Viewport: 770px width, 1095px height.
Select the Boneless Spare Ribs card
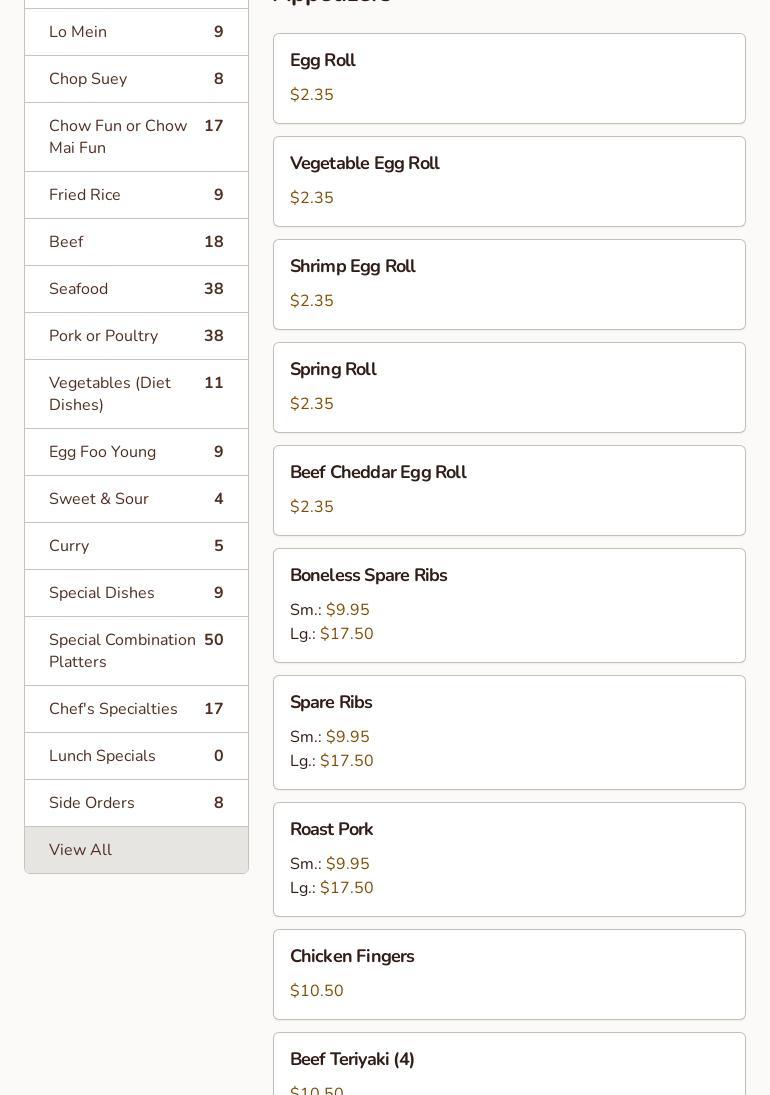[509, 605]
